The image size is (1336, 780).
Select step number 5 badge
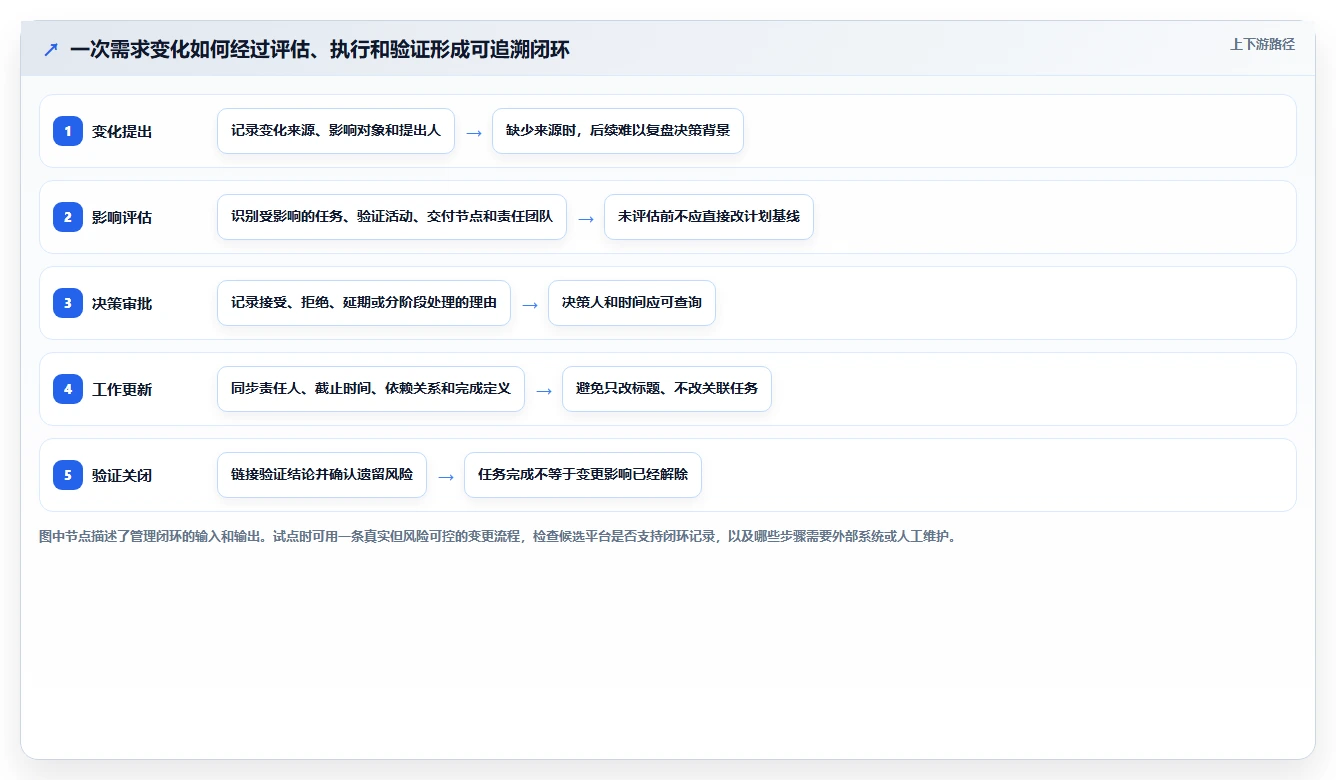68,475
